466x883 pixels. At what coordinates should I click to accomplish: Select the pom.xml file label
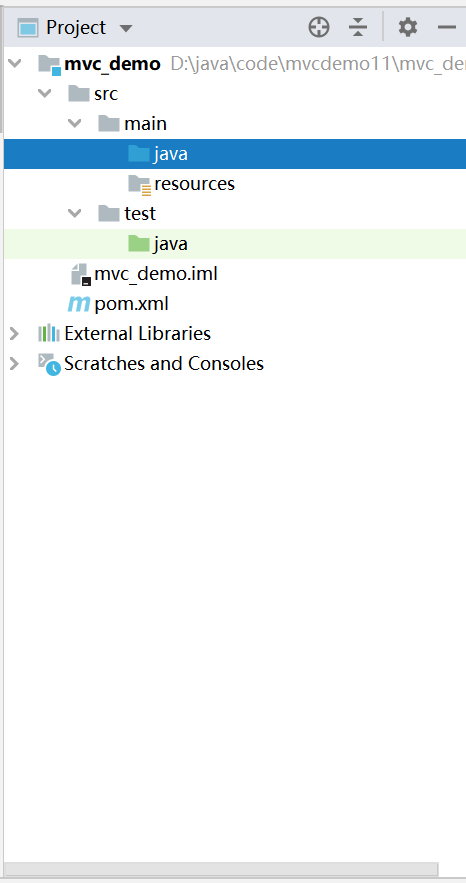pos(132,304)
